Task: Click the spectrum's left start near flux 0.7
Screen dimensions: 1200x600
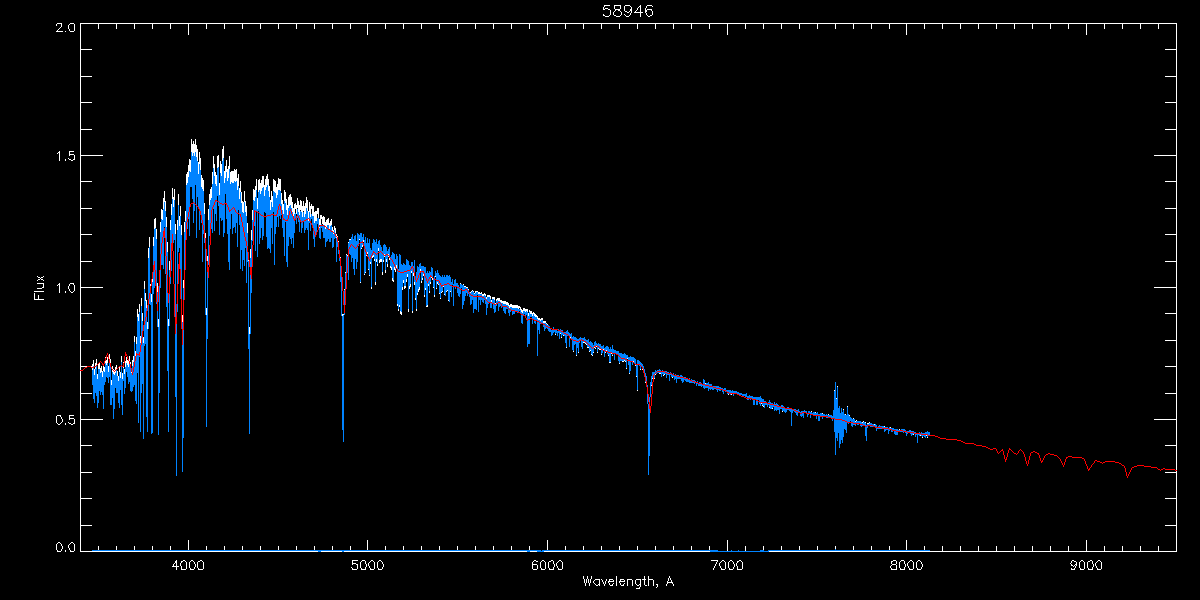Action: (93, 368)
